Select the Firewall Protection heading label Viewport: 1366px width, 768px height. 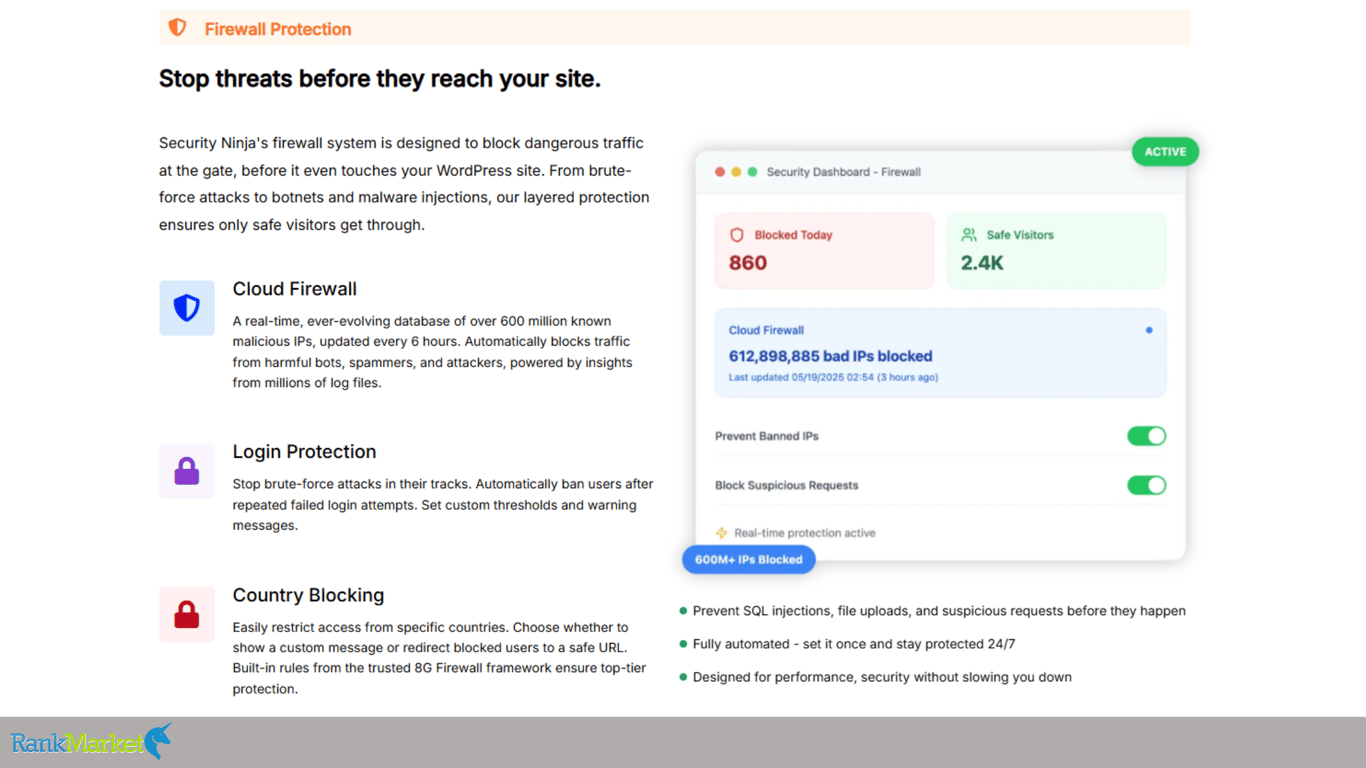[x=278, y=29]
